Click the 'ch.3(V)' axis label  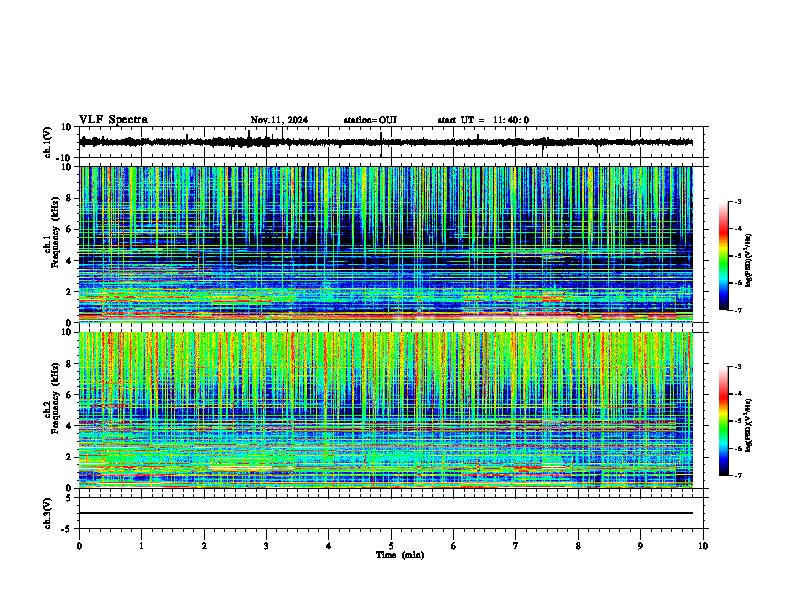point(48,514)
